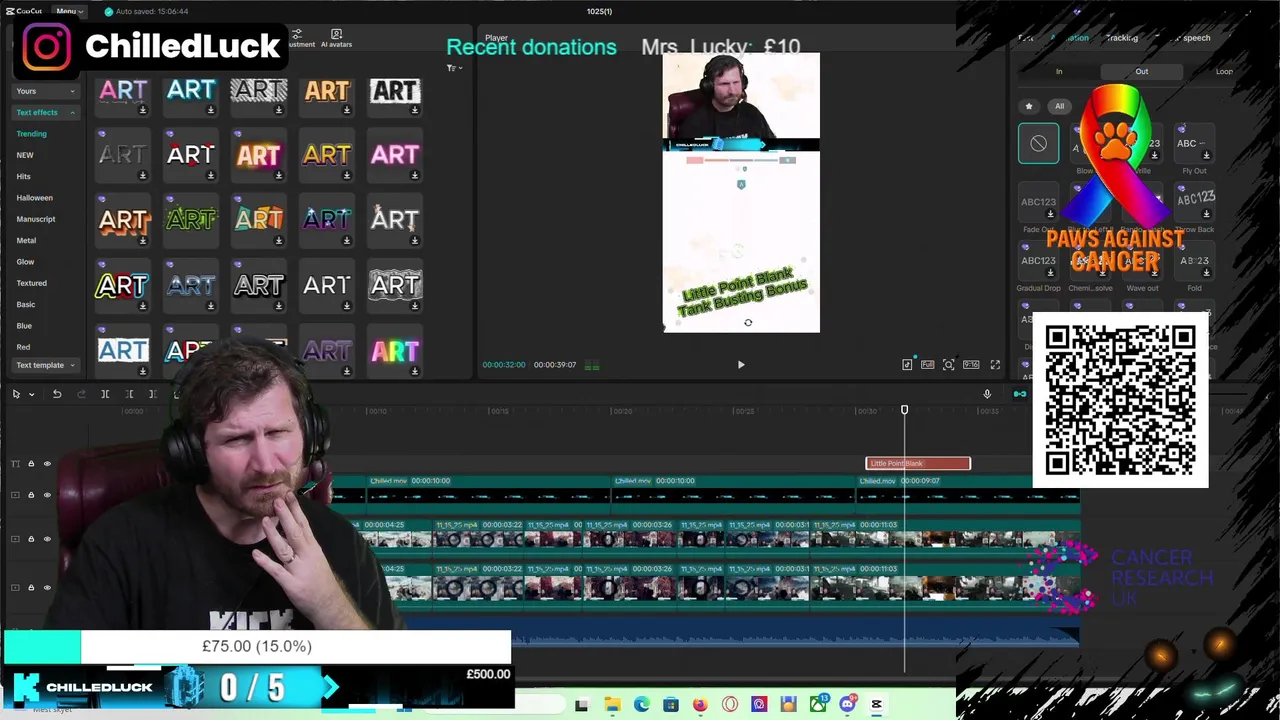Select the Little Point Blank text clip
Viewport: 1280px width, 720px height.
click(x=918, y=463)
